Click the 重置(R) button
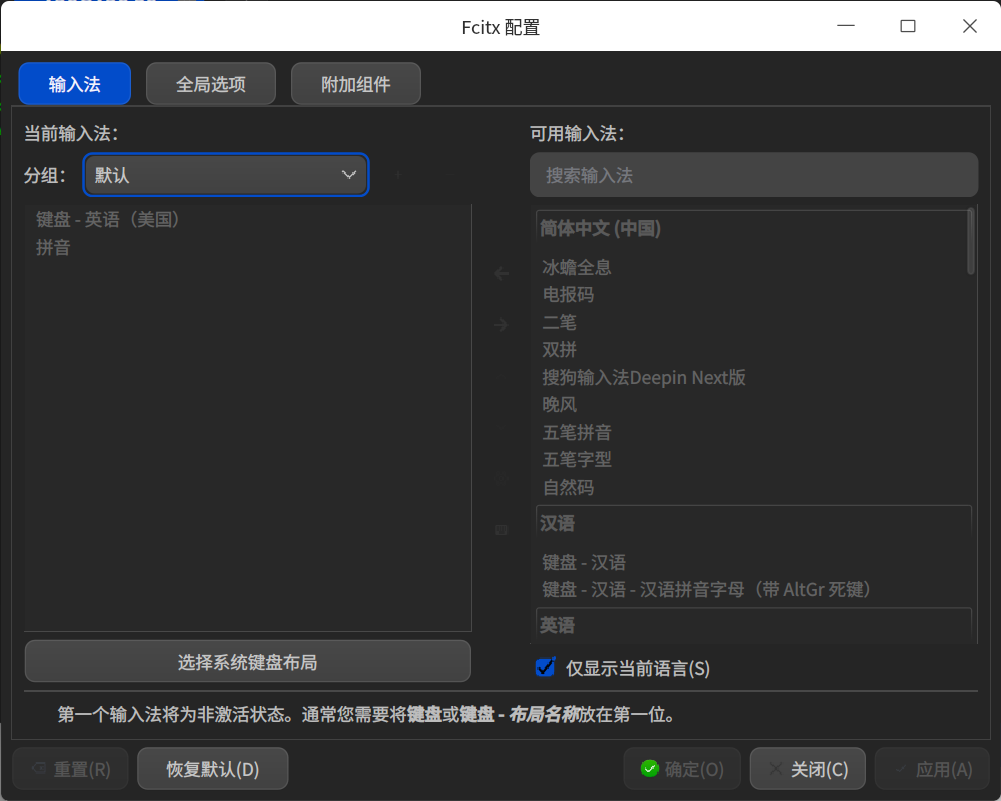The height and width of the screenshot is (801, 1001). click(71, 769)
